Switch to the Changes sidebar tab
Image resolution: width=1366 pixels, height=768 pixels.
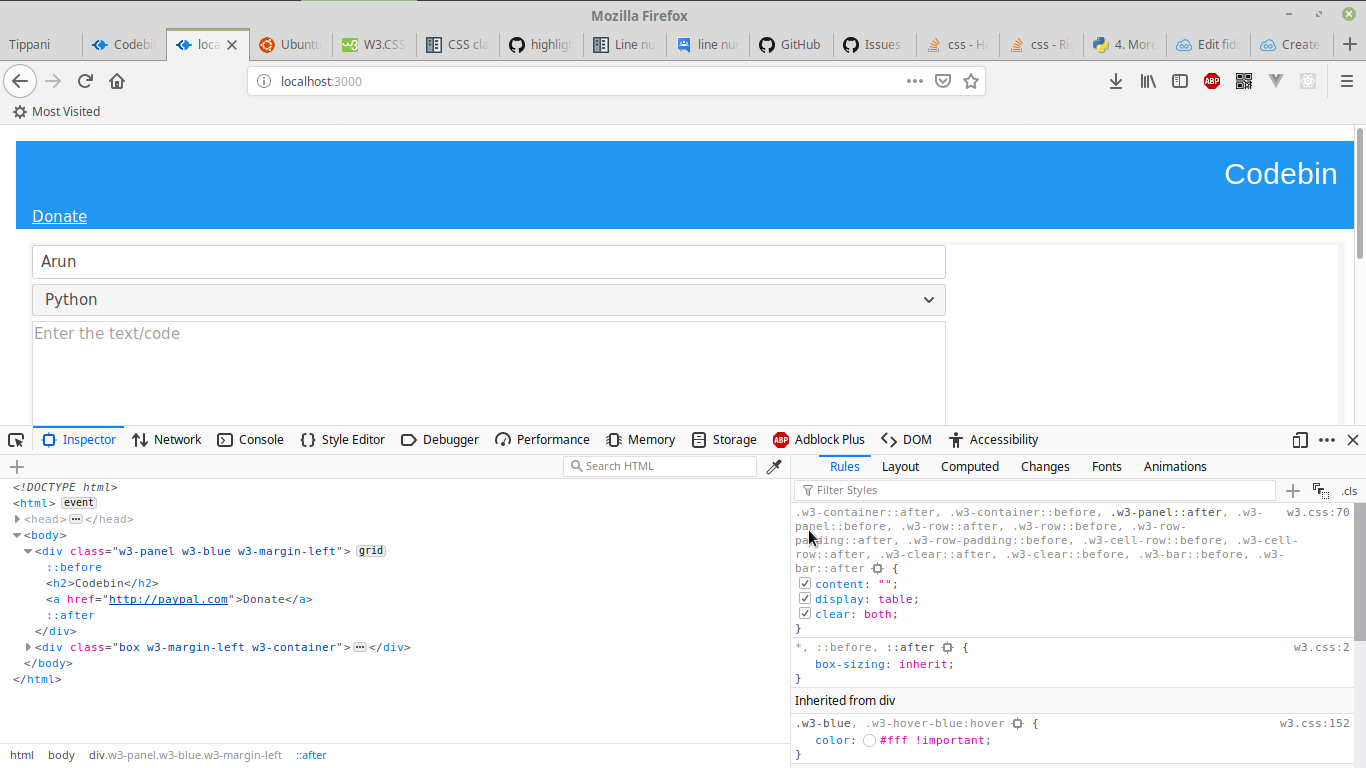tap(1045, 467)
